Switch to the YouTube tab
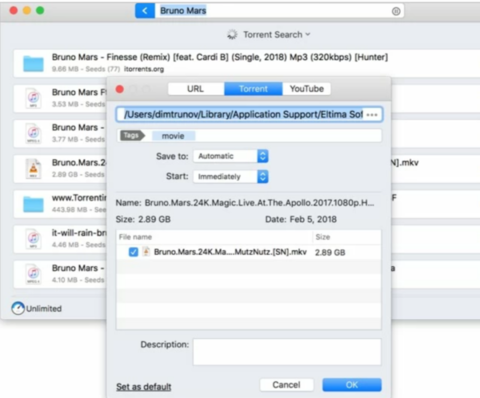The image size is (480, 398). click(x=307, y=89)
